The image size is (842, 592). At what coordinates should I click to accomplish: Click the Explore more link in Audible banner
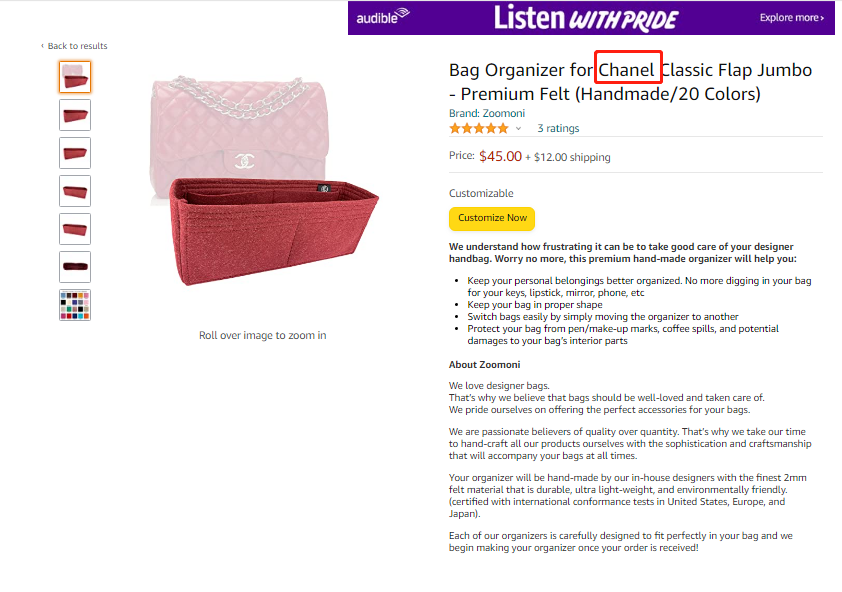pyautogui.click(x=792, y=18)
